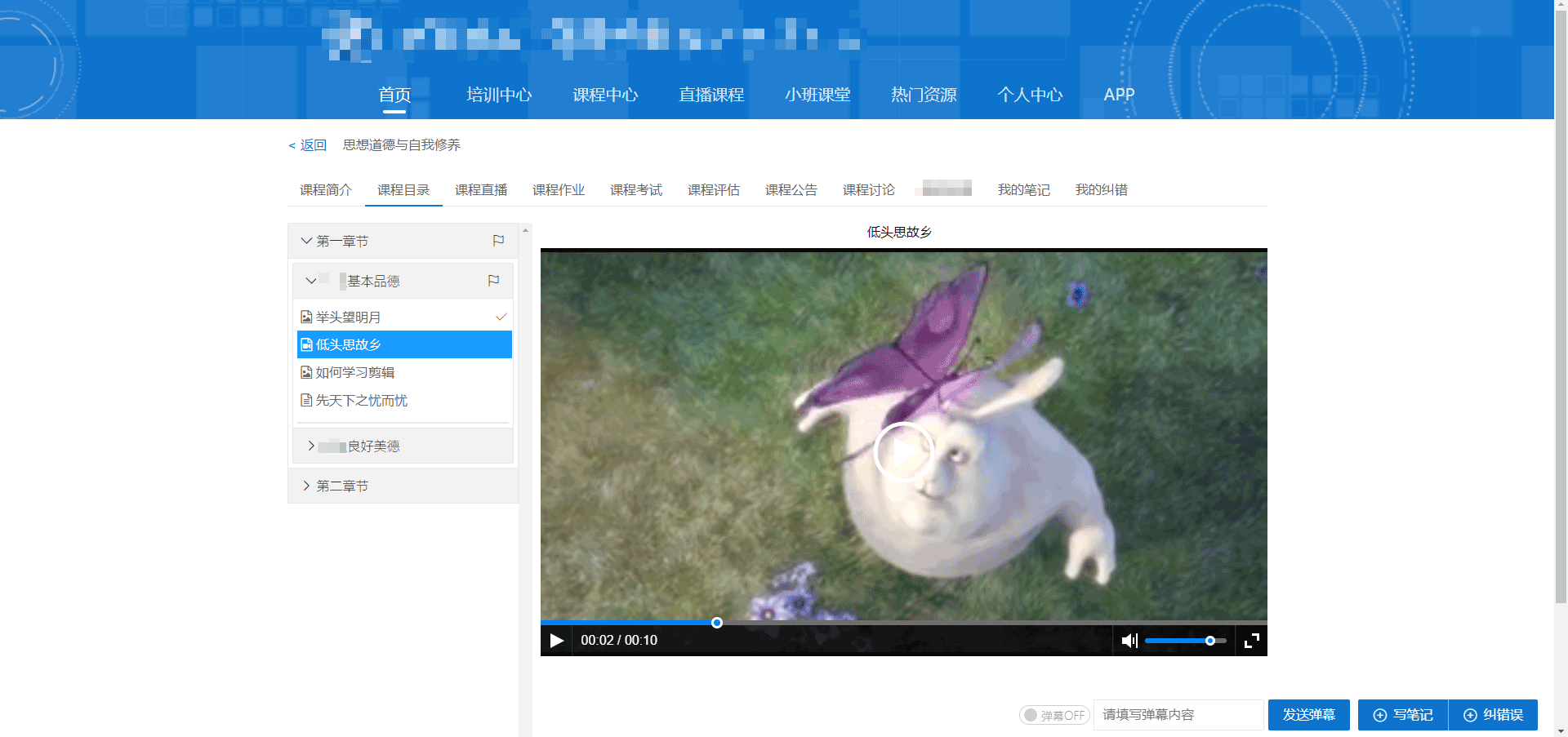Open 个人中心 in the navigation bar
Viewport: 1568px width, 737px height.
pyautogui.click(x=1030, y=95)
